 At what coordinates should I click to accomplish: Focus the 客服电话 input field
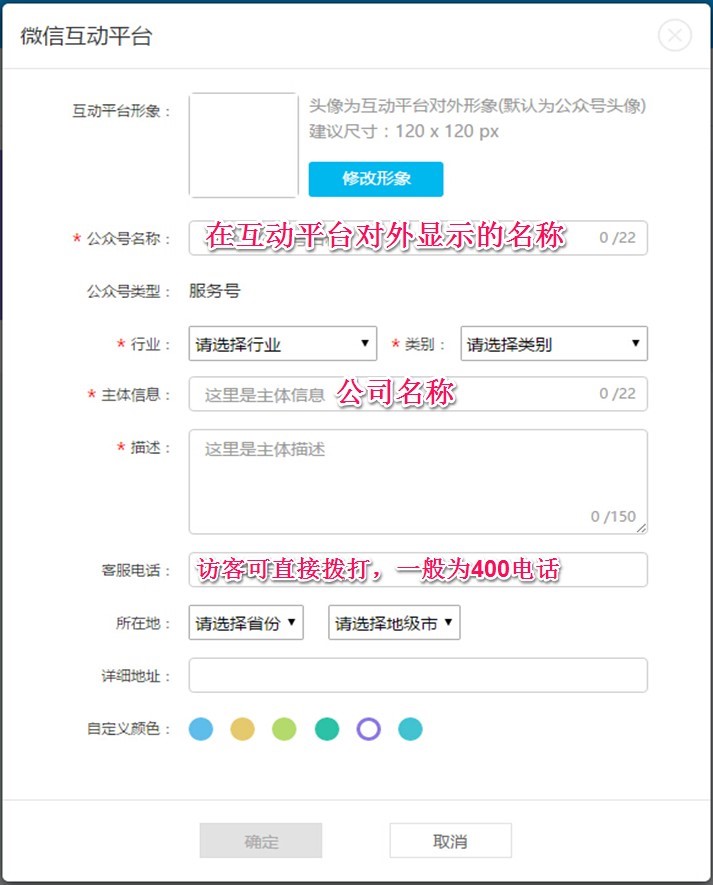point(418,570)
